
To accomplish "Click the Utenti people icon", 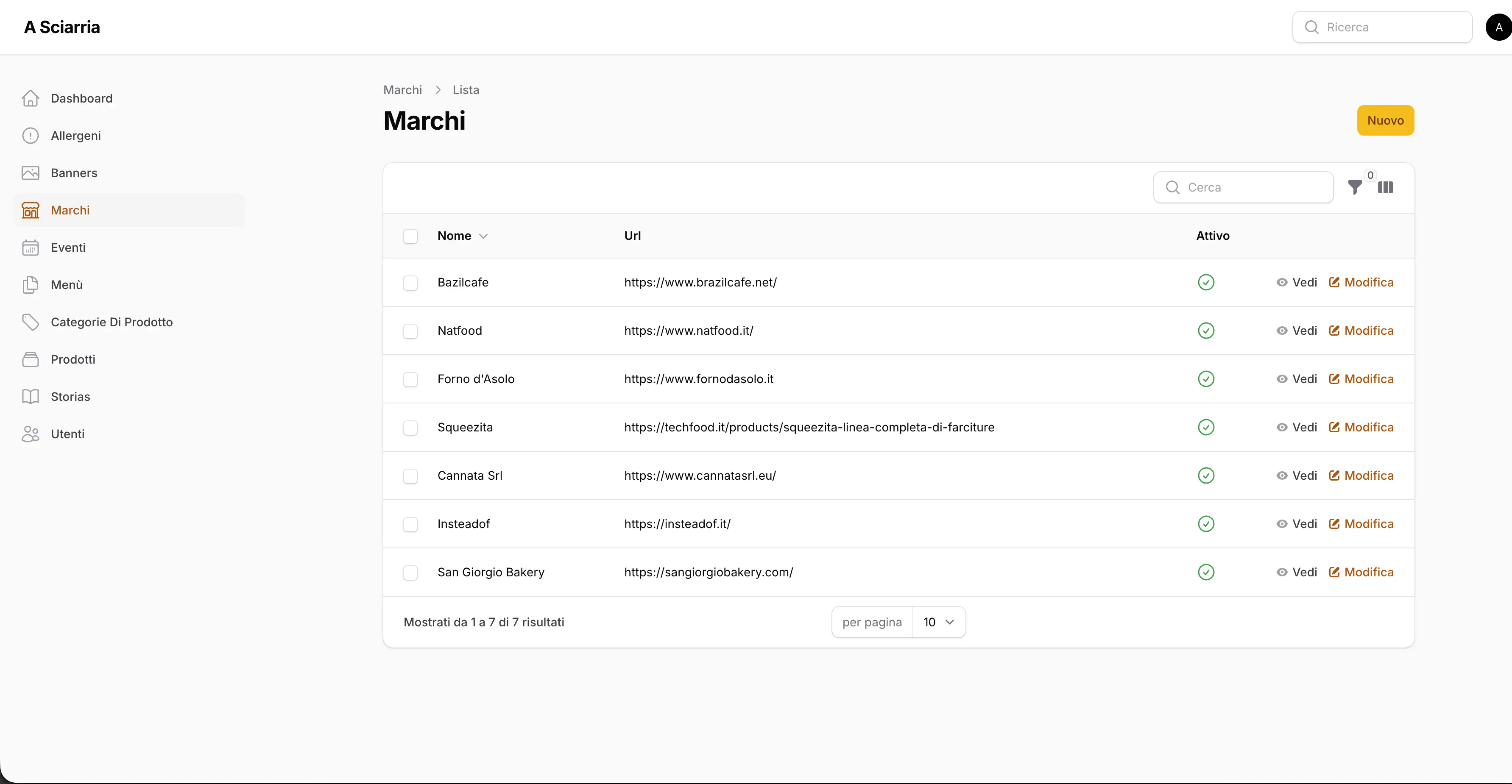I will (x=31, y=434).
